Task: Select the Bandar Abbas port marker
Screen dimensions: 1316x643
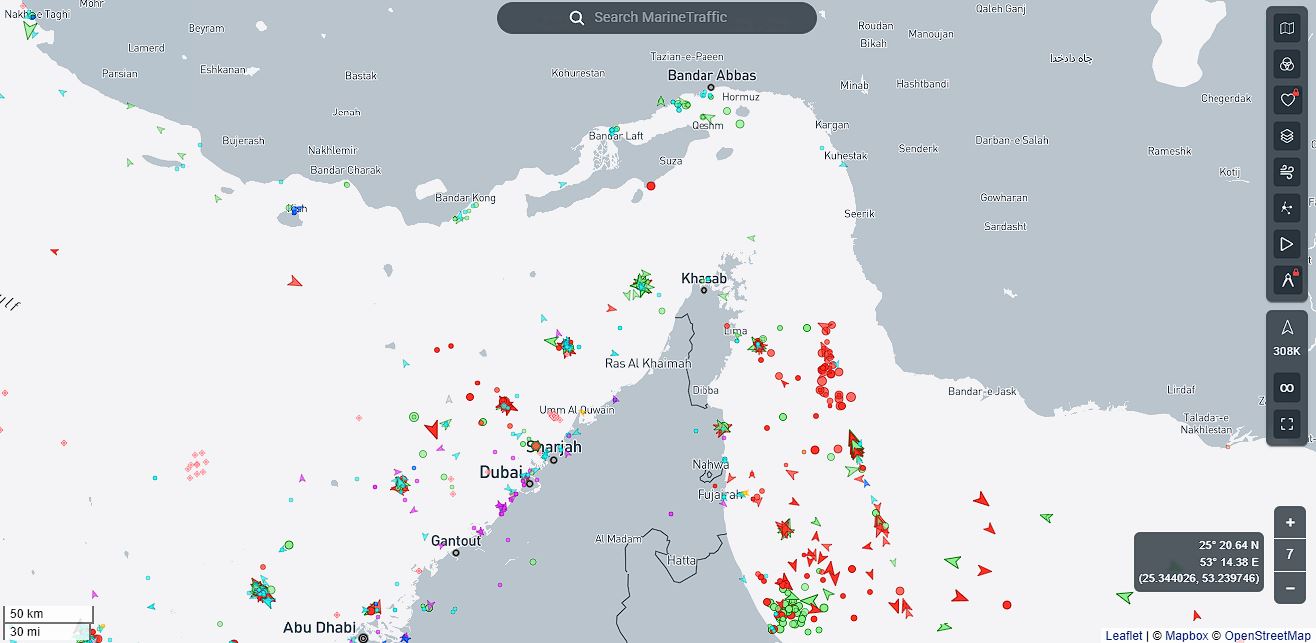Action: pos(711,88)
